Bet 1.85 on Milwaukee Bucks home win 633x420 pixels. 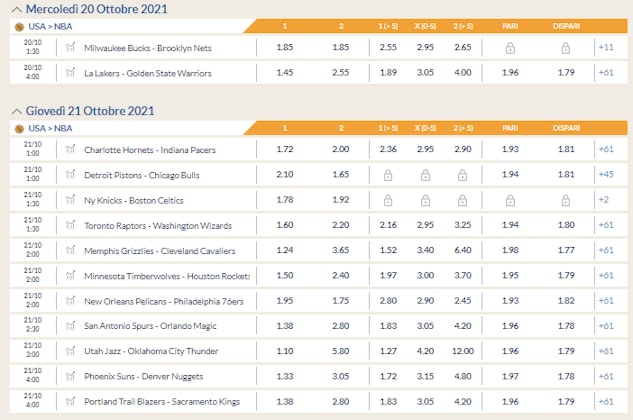285,47
